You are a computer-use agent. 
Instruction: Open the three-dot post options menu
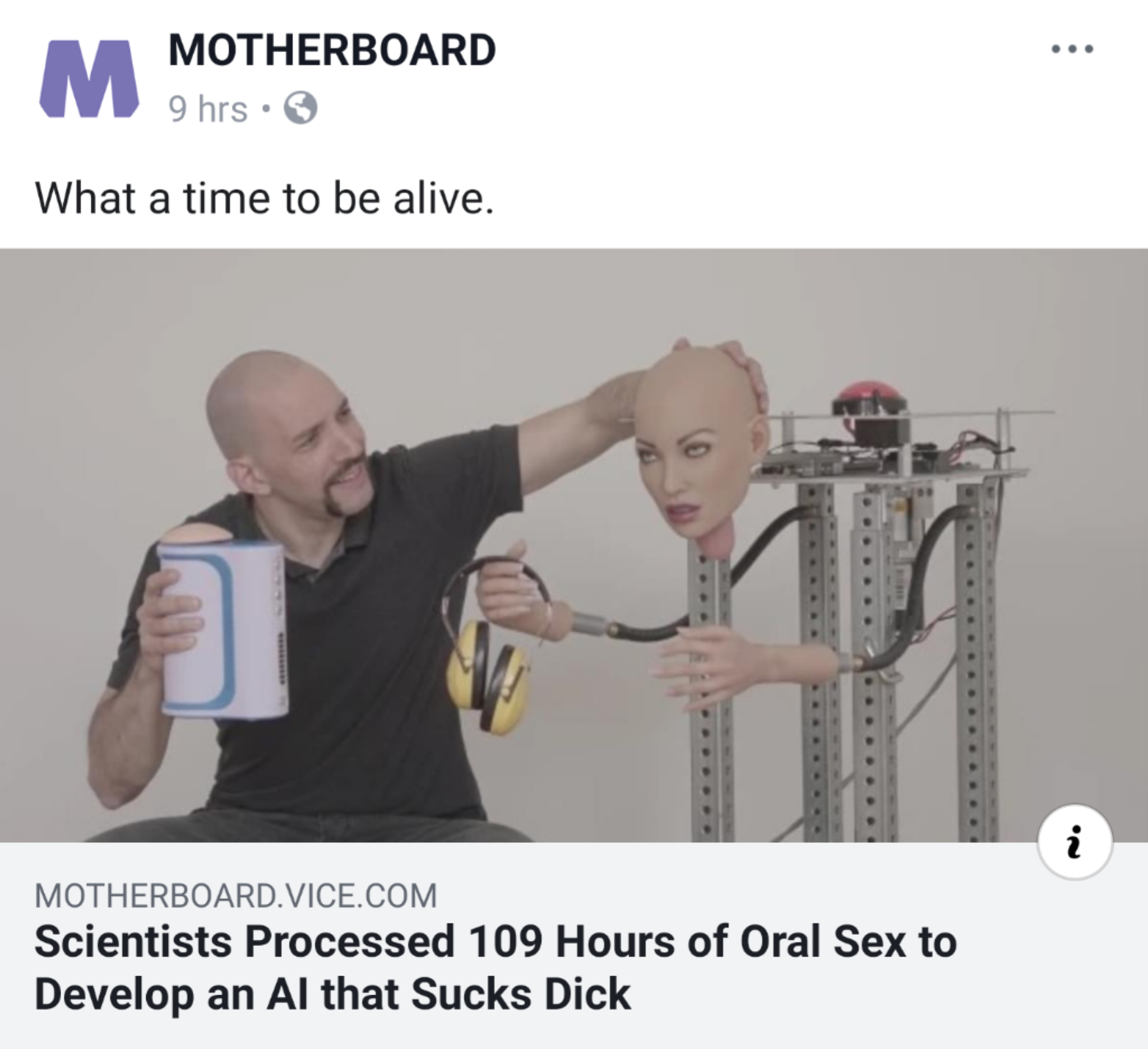[1072, 49]
